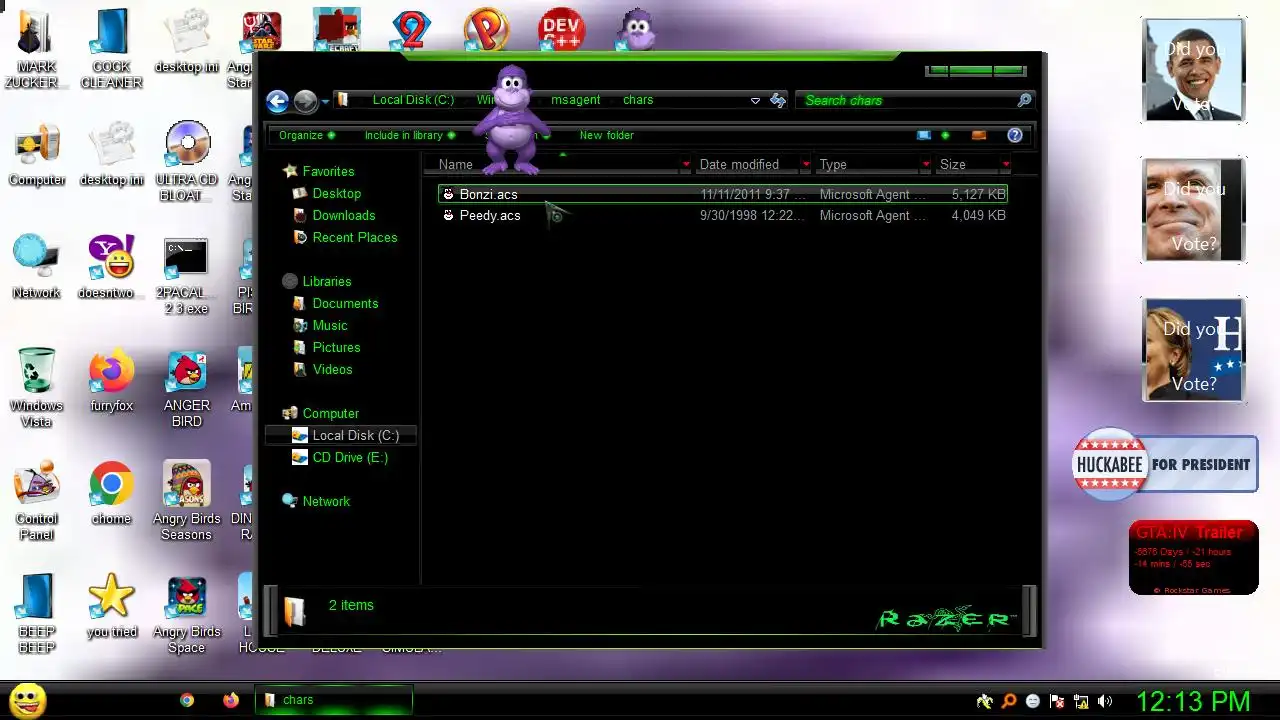Click the taskbar clock 12:13 PM
1280x720 pixels.
pos(1193,701)
